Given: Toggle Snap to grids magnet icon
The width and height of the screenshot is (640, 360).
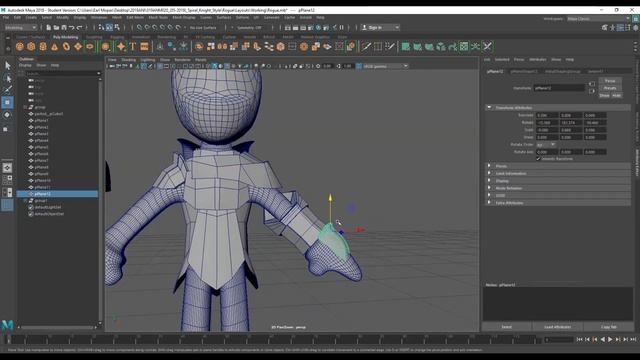Looking at the screenshot, I should (139, 27).
